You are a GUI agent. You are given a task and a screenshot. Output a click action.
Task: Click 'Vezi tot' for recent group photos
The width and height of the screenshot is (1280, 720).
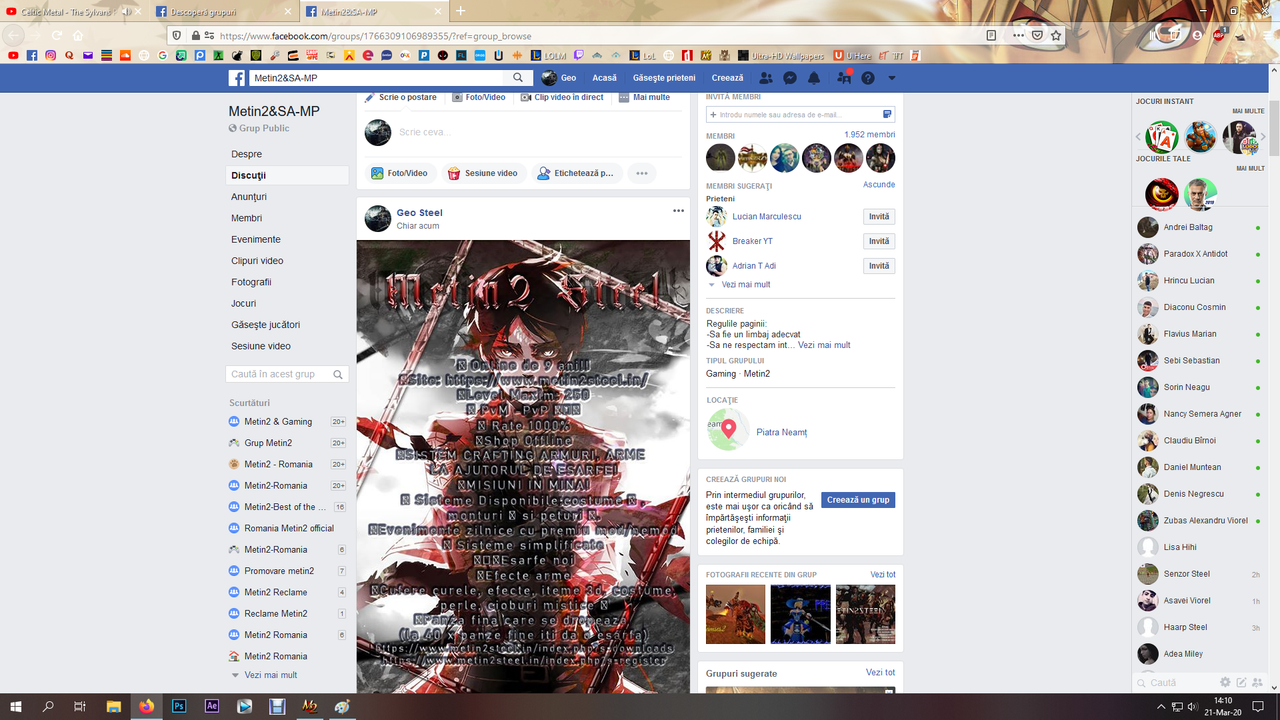[883, 575]
